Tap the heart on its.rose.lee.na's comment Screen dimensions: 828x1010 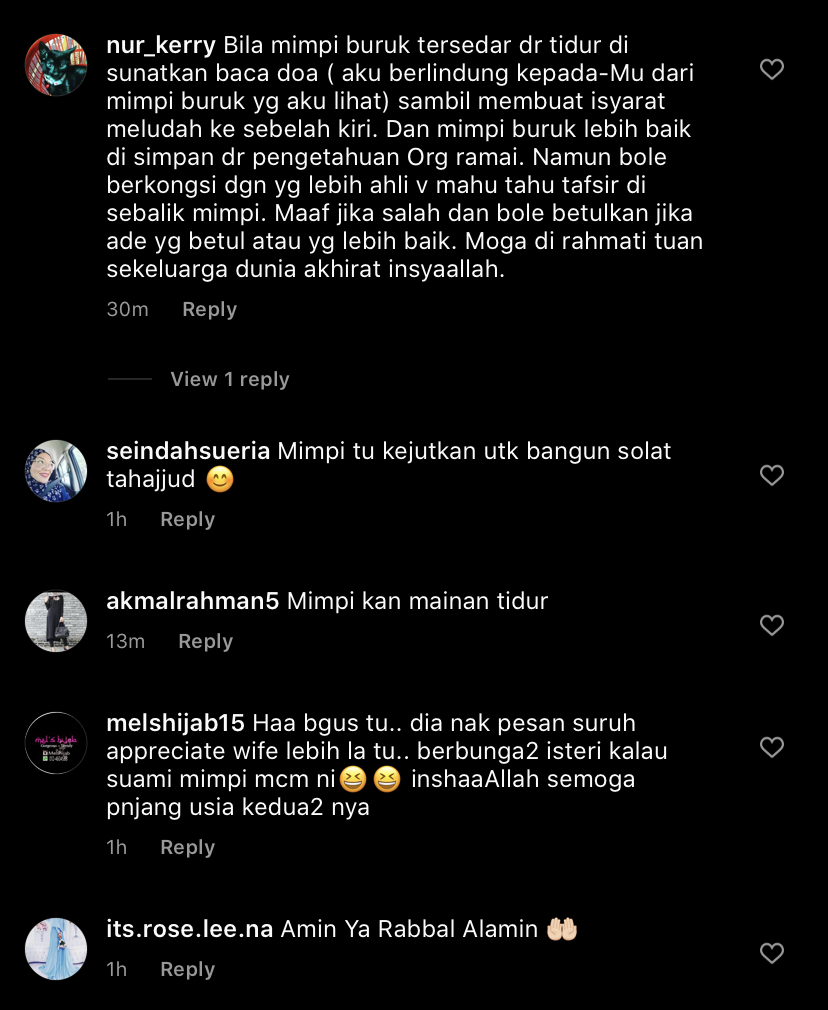(771, 953)
